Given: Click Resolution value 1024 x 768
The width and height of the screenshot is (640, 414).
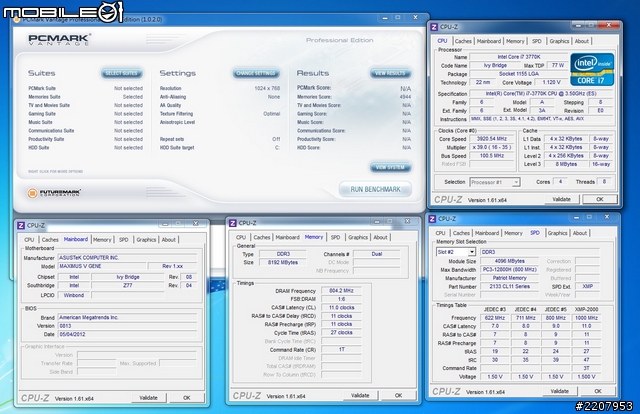Looking at the screenshot, I should [267, 88].
